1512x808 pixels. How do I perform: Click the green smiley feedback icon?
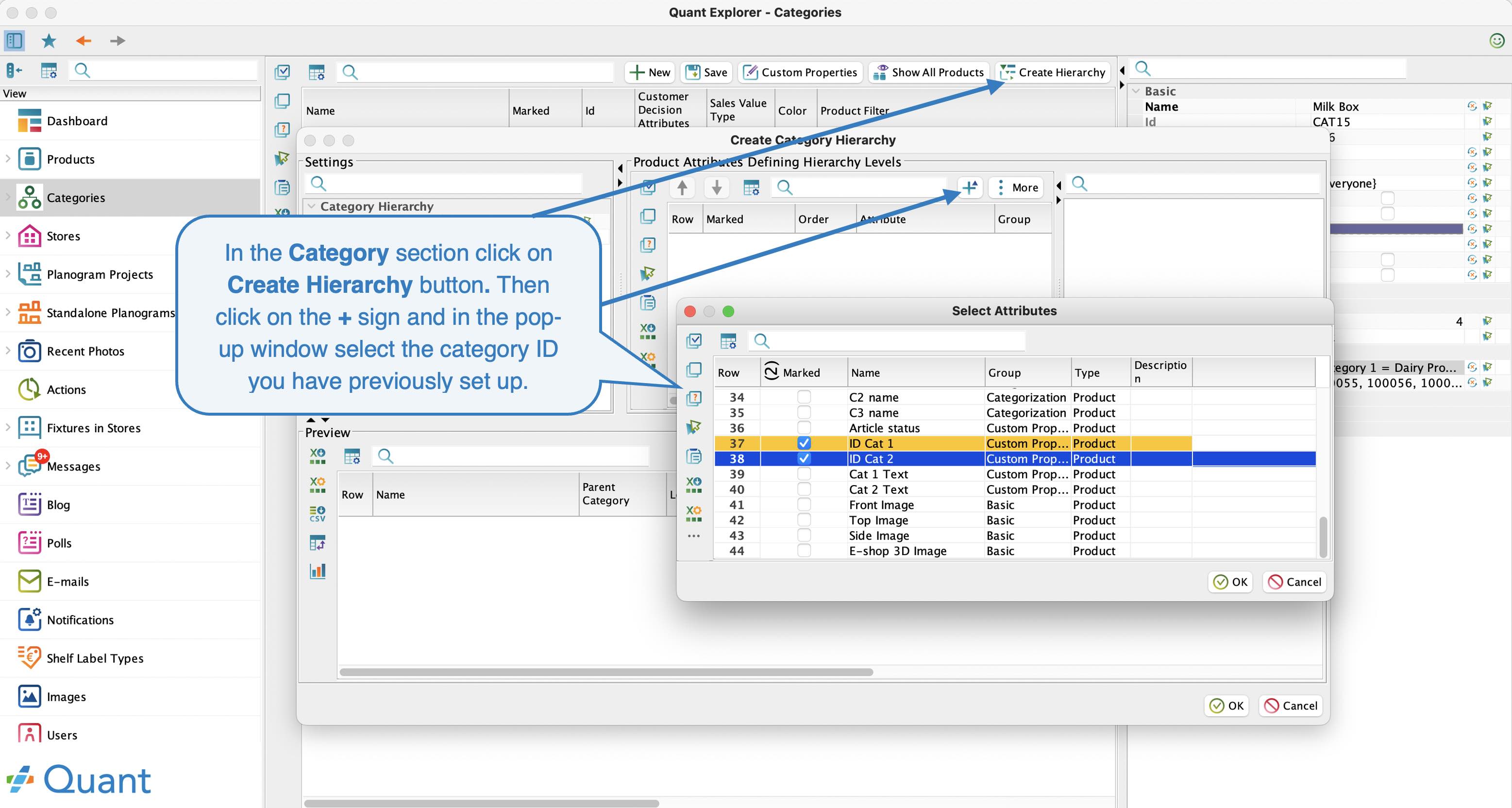tap(1497, 40)
